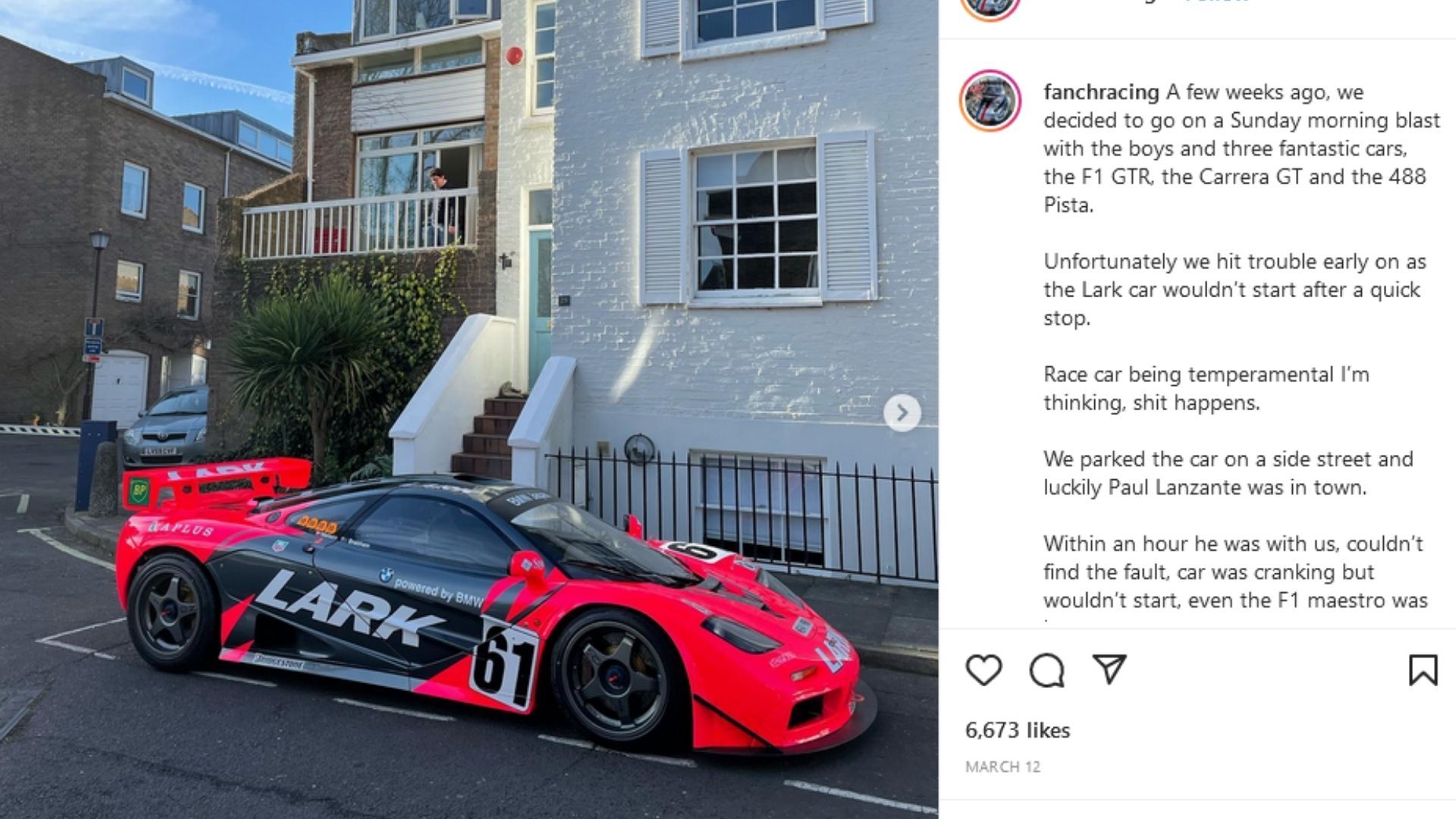Save the post with the bookmark icon

coord(1423,670)
